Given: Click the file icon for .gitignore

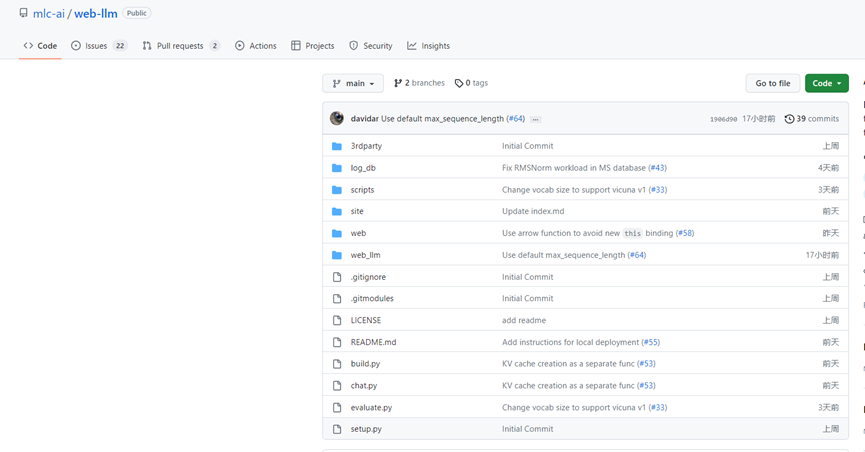Looking at the screenshot, I should coord(337,277).
